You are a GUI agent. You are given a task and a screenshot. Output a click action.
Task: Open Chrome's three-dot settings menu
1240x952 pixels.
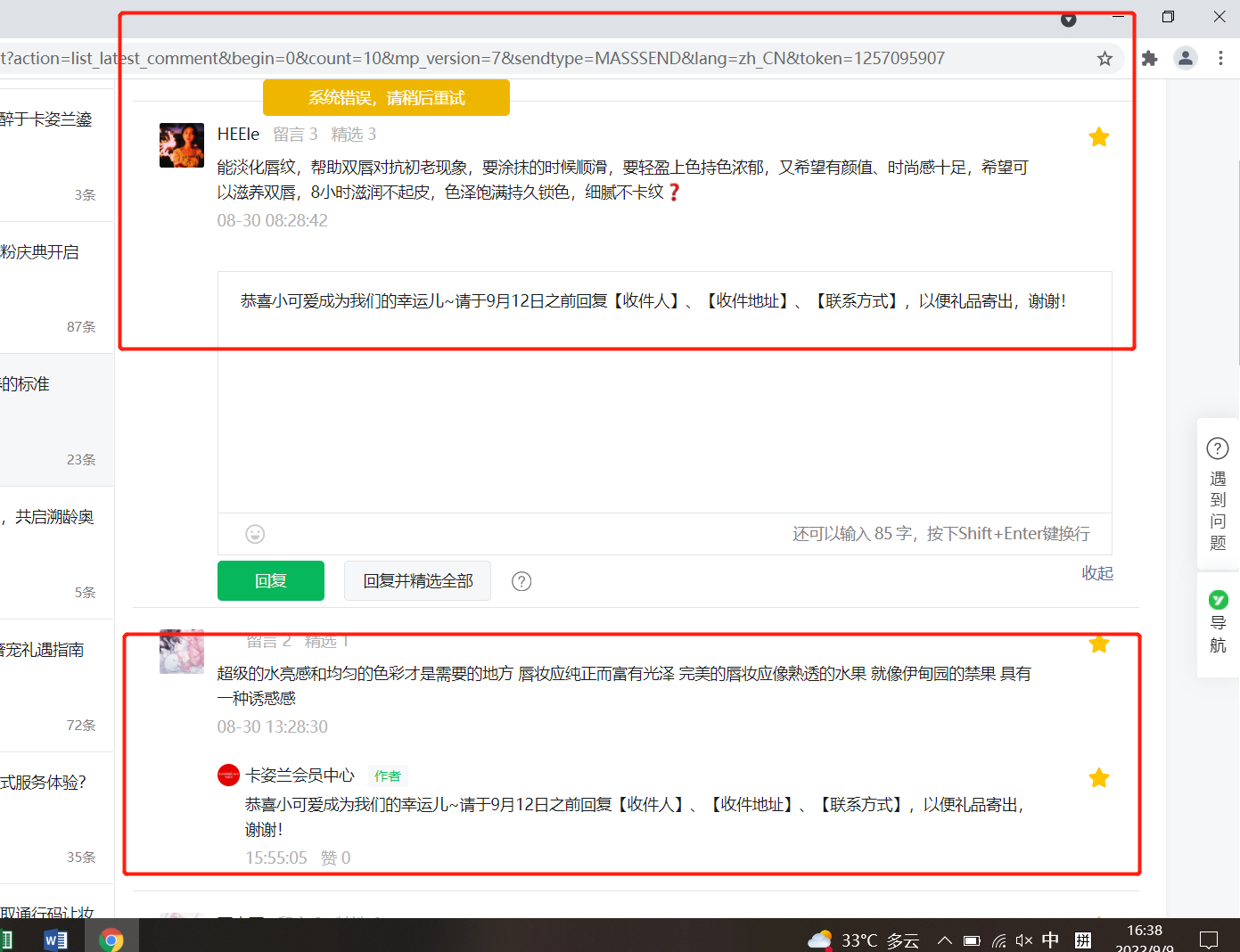1220,59
